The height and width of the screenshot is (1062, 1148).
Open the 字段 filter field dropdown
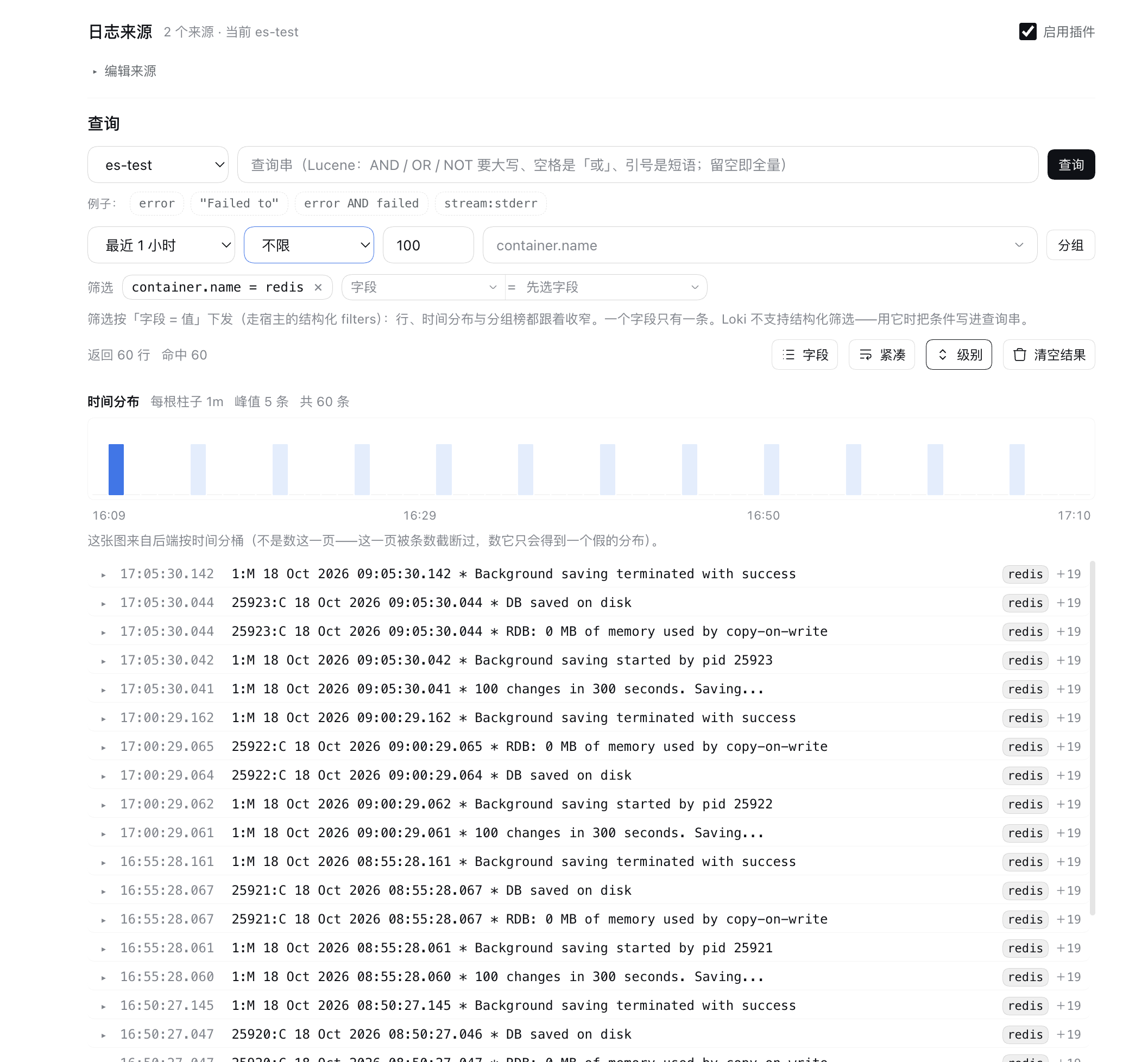[x=423, y=287]
